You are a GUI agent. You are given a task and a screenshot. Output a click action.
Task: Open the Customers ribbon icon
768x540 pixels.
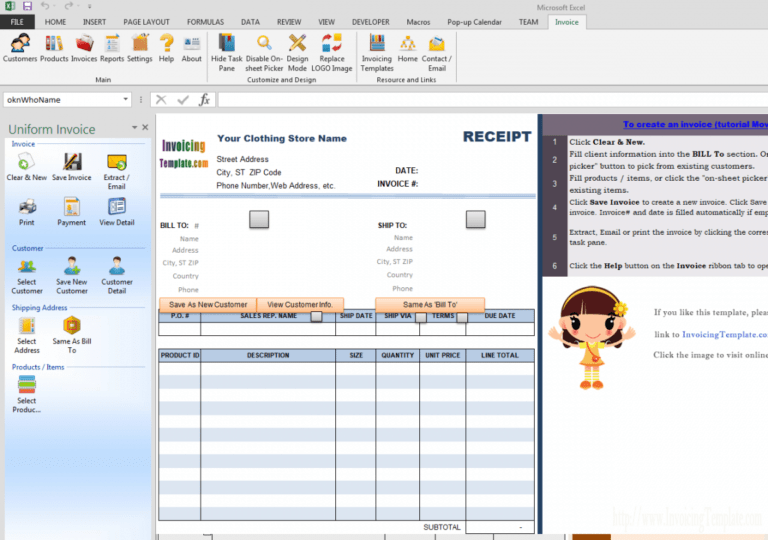coord(19,46)
